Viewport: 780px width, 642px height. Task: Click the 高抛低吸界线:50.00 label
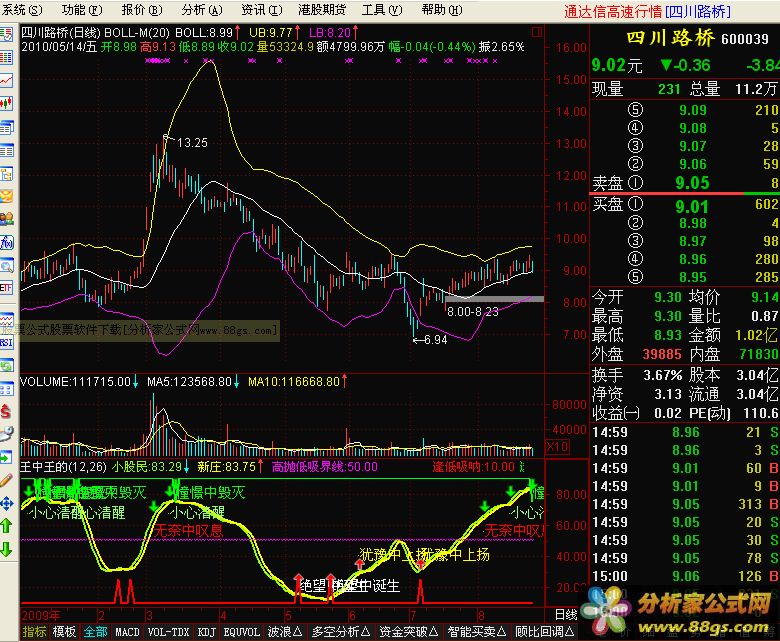[x=325, y=467]
